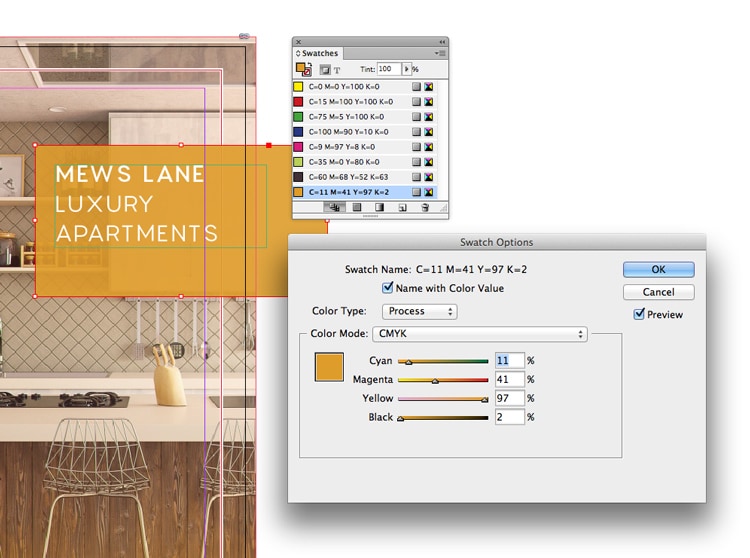
Task: Click the Tint value field
Action: tap(388, 69)
